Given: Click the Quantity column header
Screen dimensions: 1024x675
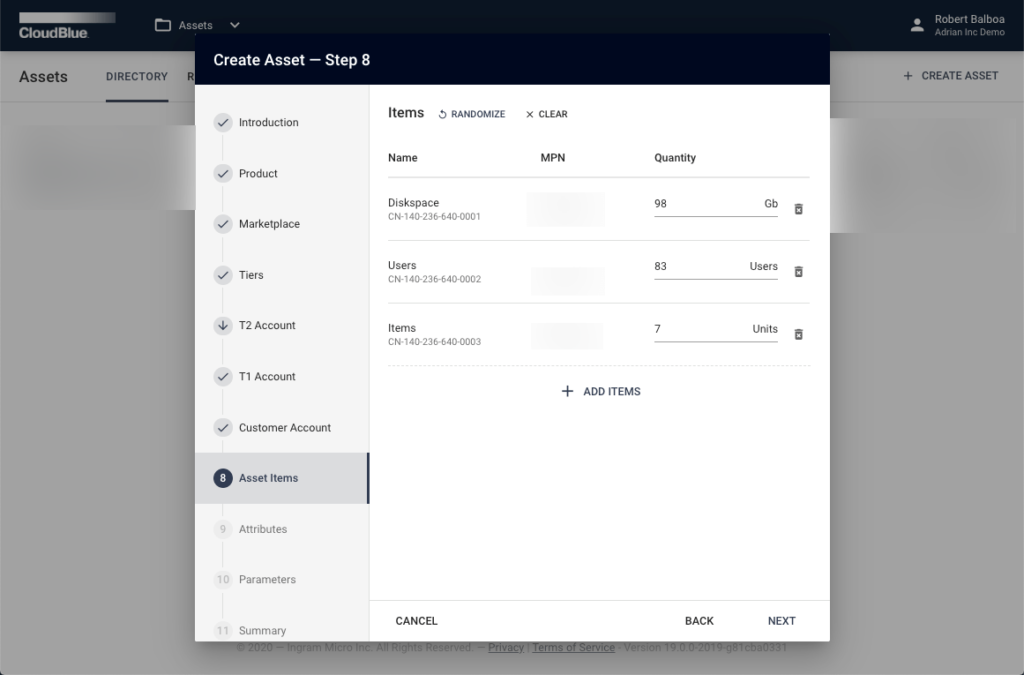Looking at the screenshot, I should pyautogui.click(x=675, y=157).
